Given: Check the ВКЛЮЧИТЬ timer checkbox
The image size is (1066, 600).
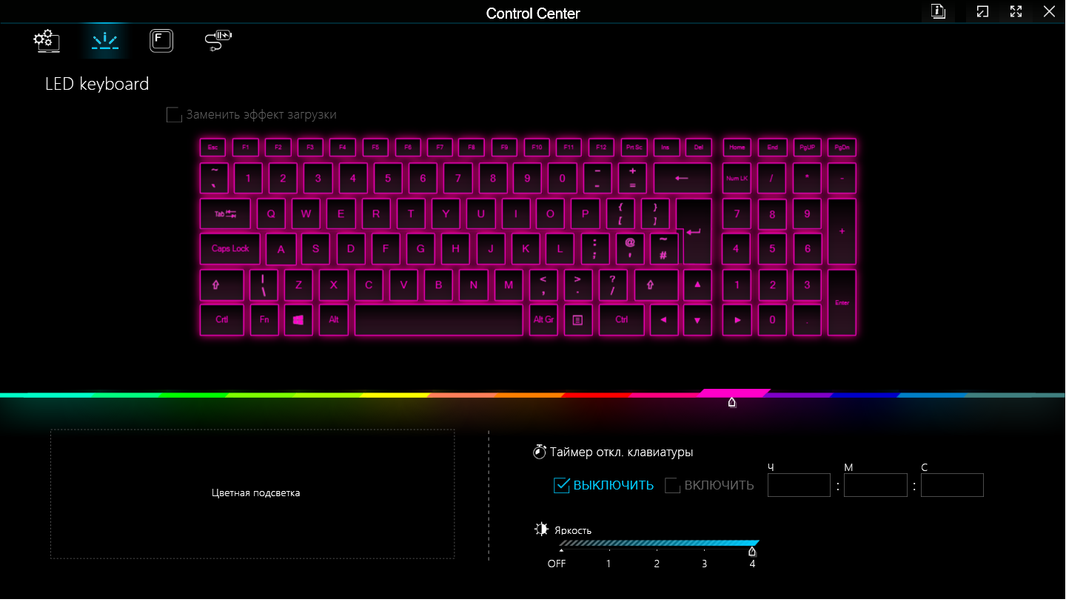Looking at the screenshot, I should coord(673,485).
